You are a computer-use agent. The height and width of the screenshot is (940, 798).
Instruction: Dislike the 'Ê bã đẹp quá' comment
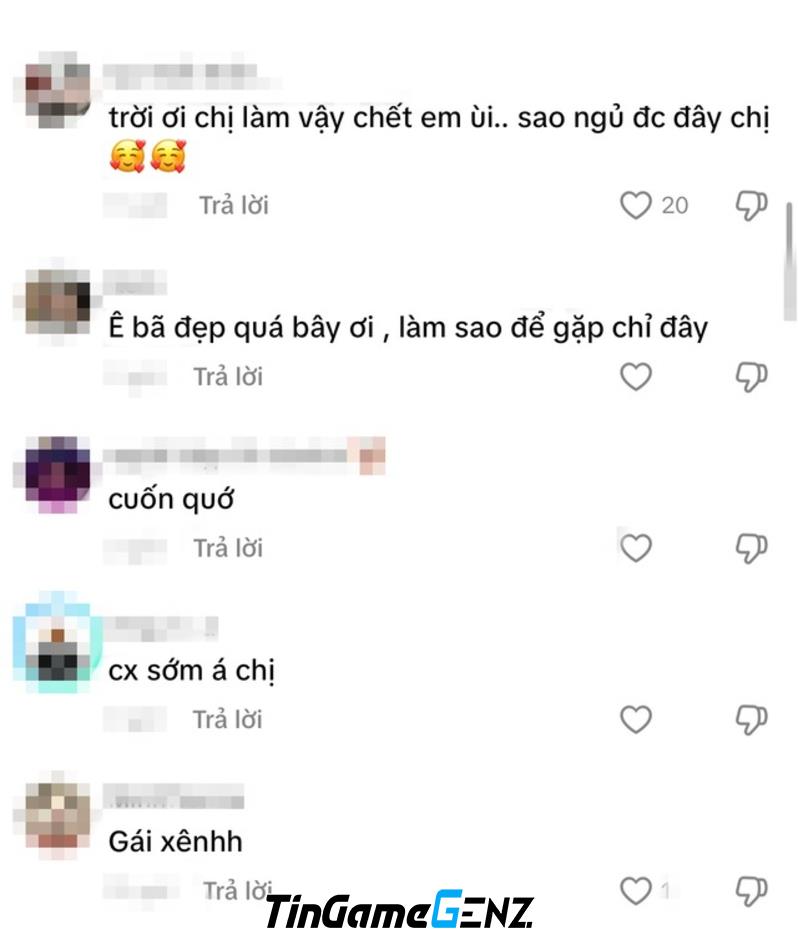coord(751,378)
